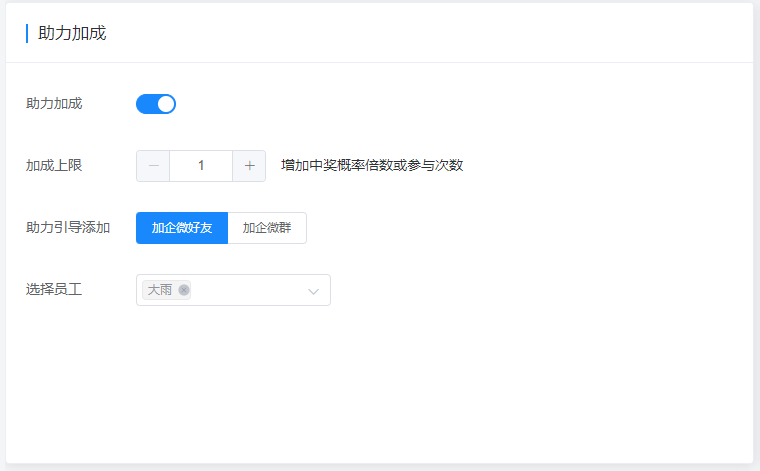Click the 选择员工 field label

tap(54, 289)
